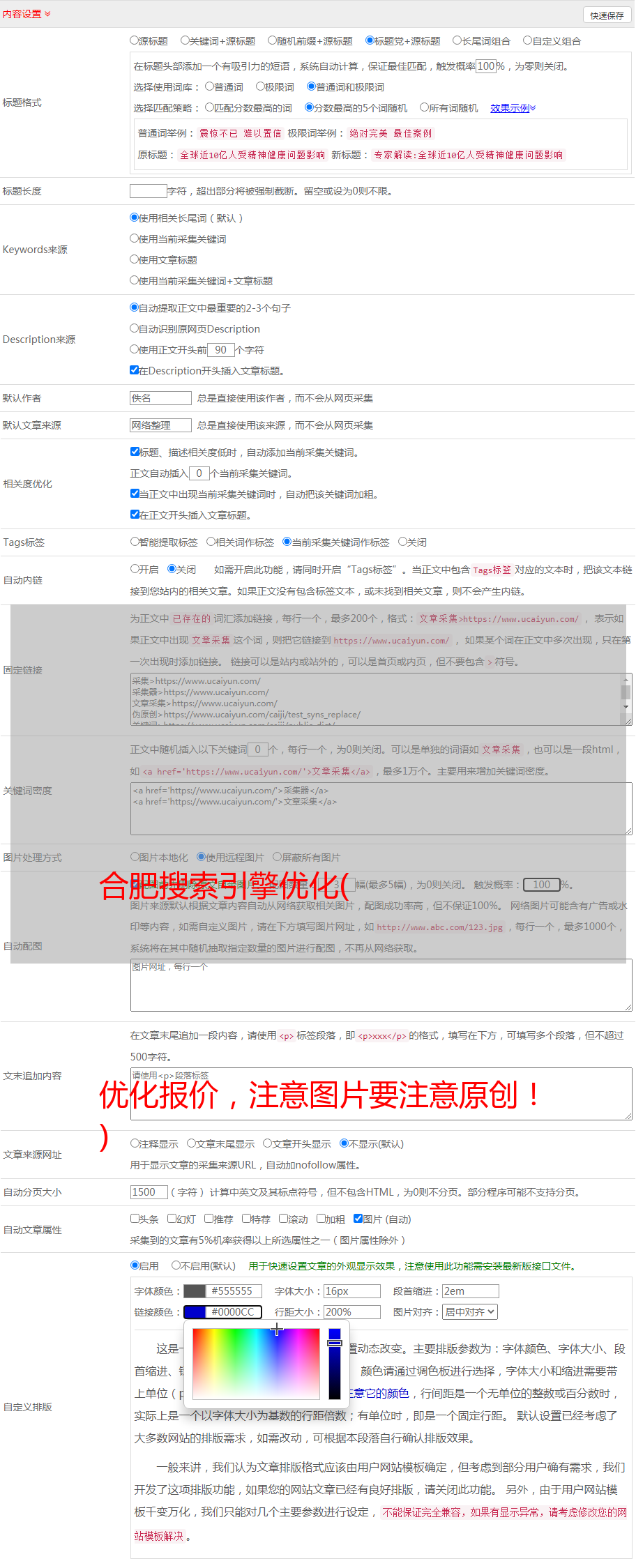636x1568 pixels.
Task: Toggle 当正文中出现当前采集关键词时 auto-bold checkbox
Action: 135,494
